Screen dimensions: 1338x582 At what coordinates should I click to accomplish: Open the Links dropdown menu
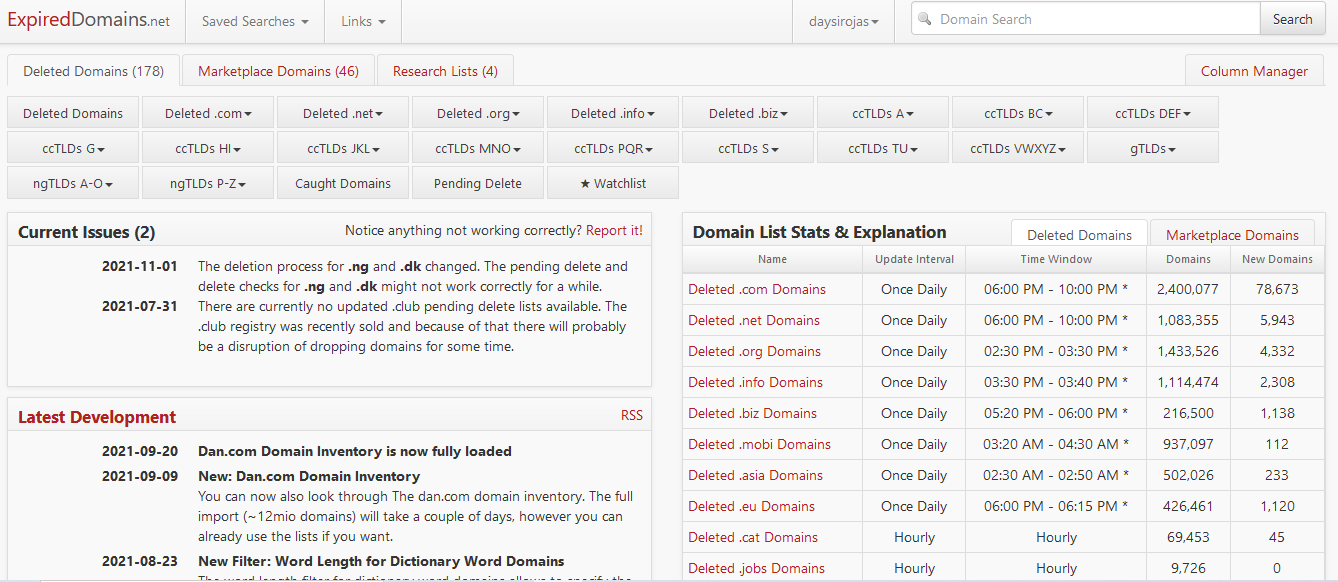click(363, 21)
